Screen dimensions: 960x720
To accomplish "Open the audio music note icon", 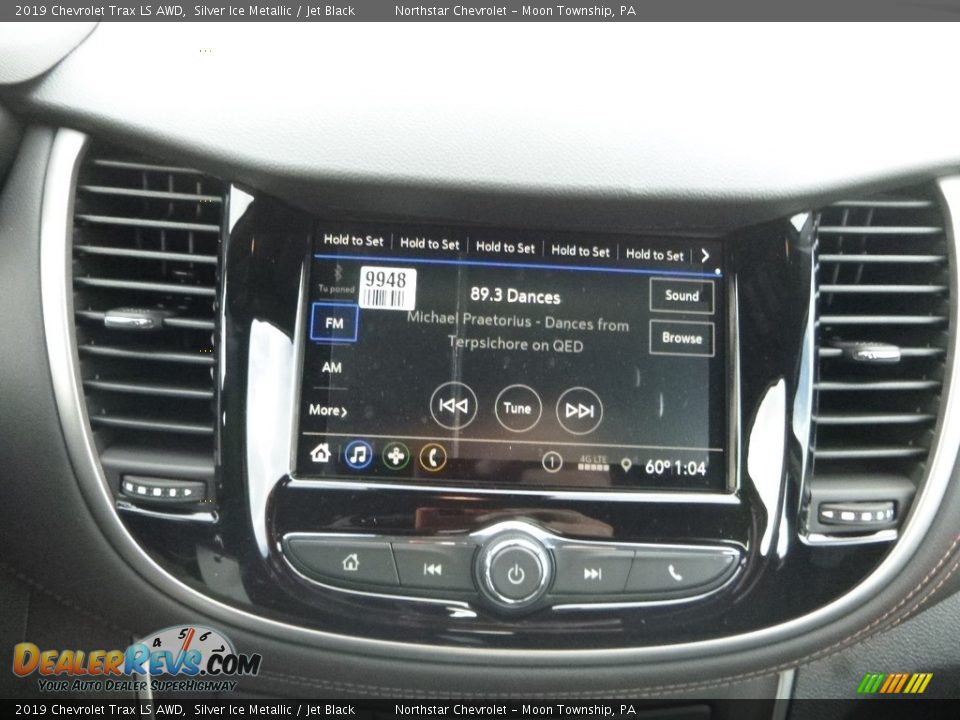I will (x=358, y=455).
